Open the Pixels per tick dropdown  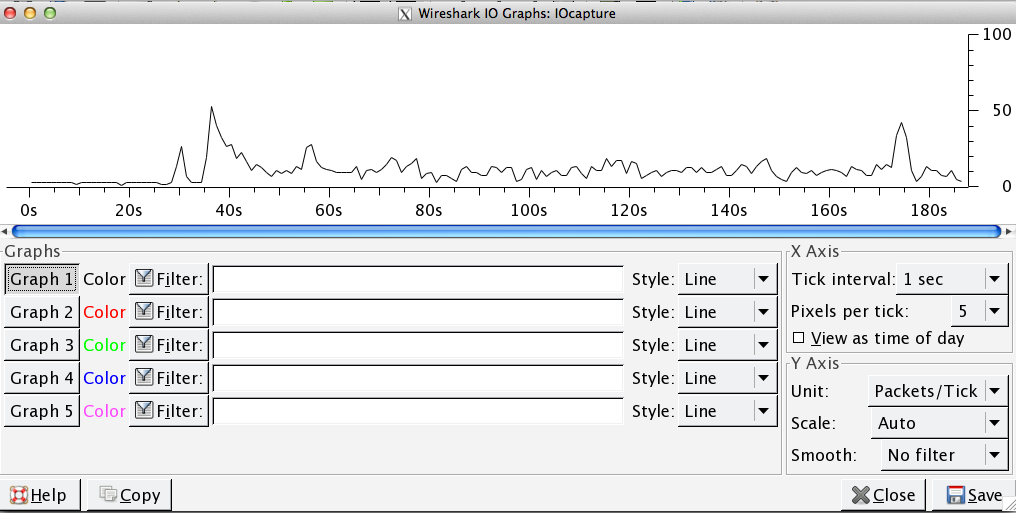click(979, 312)
